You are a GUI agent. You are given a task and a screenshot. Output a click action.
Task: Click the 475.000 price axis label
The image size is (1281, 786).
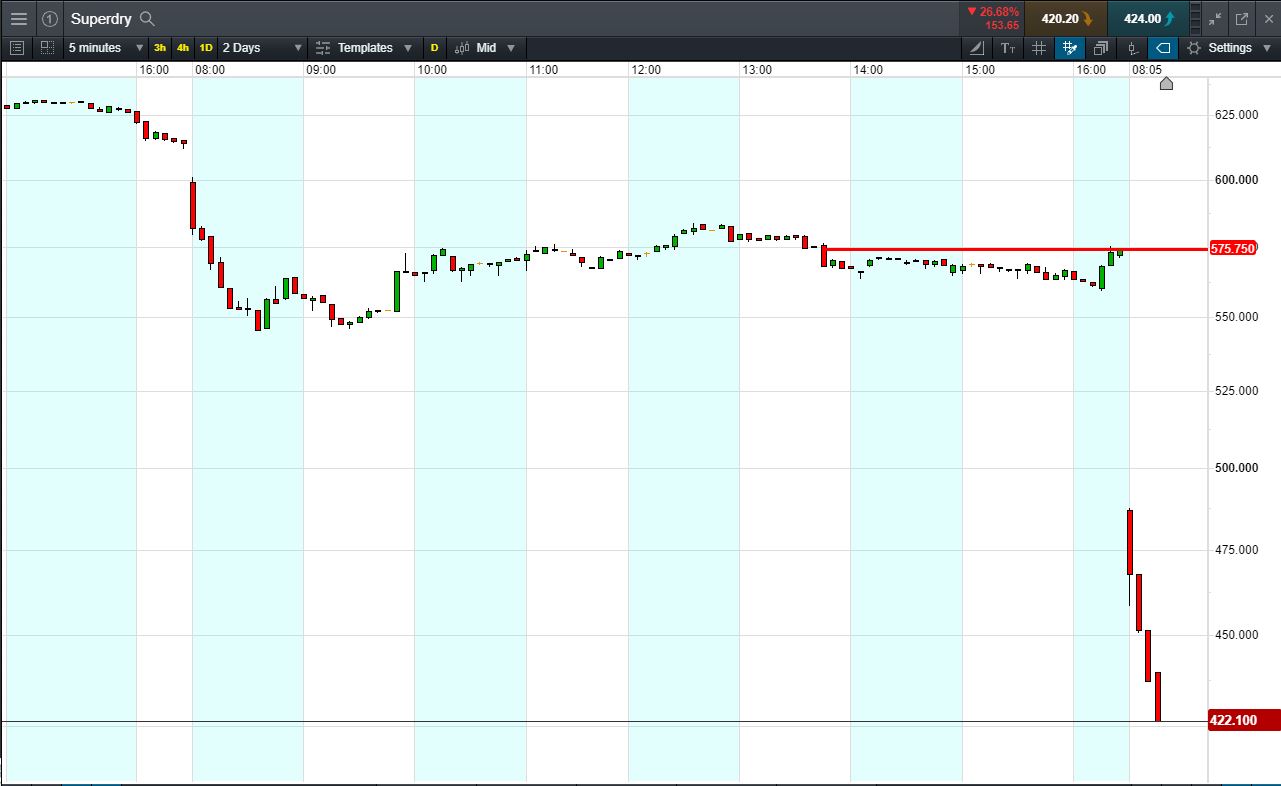coord(1236,550)
